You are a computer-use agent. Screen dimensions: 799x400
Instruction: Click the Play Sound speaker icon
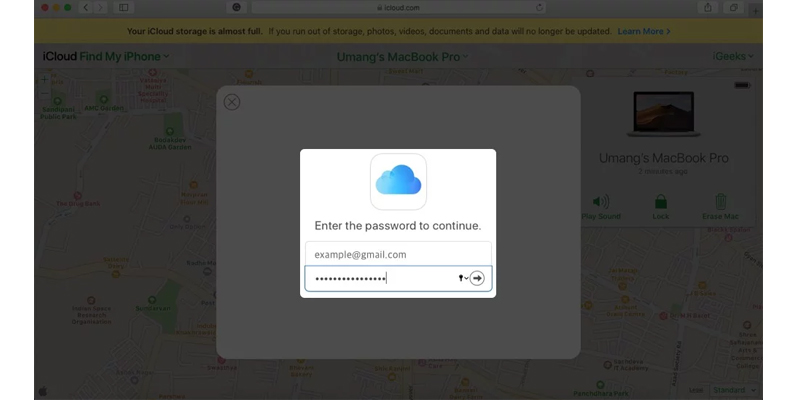601,202
